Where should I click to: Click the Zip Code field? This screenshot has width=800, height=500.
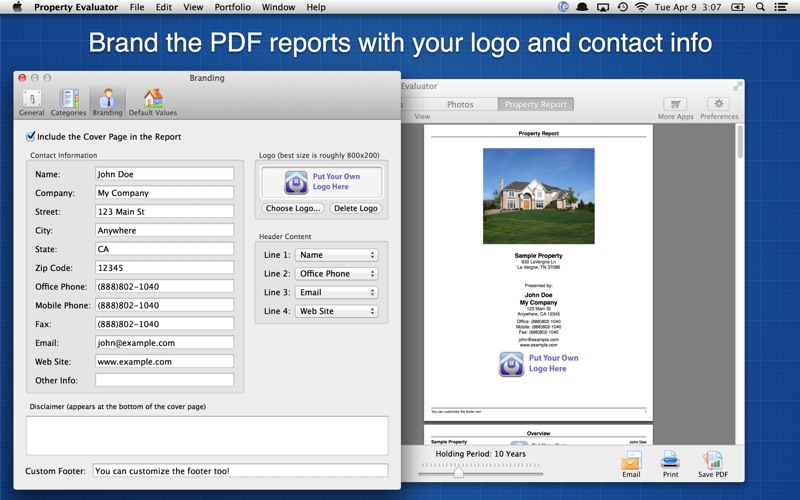pyautogui.click(x=164, y=267)
